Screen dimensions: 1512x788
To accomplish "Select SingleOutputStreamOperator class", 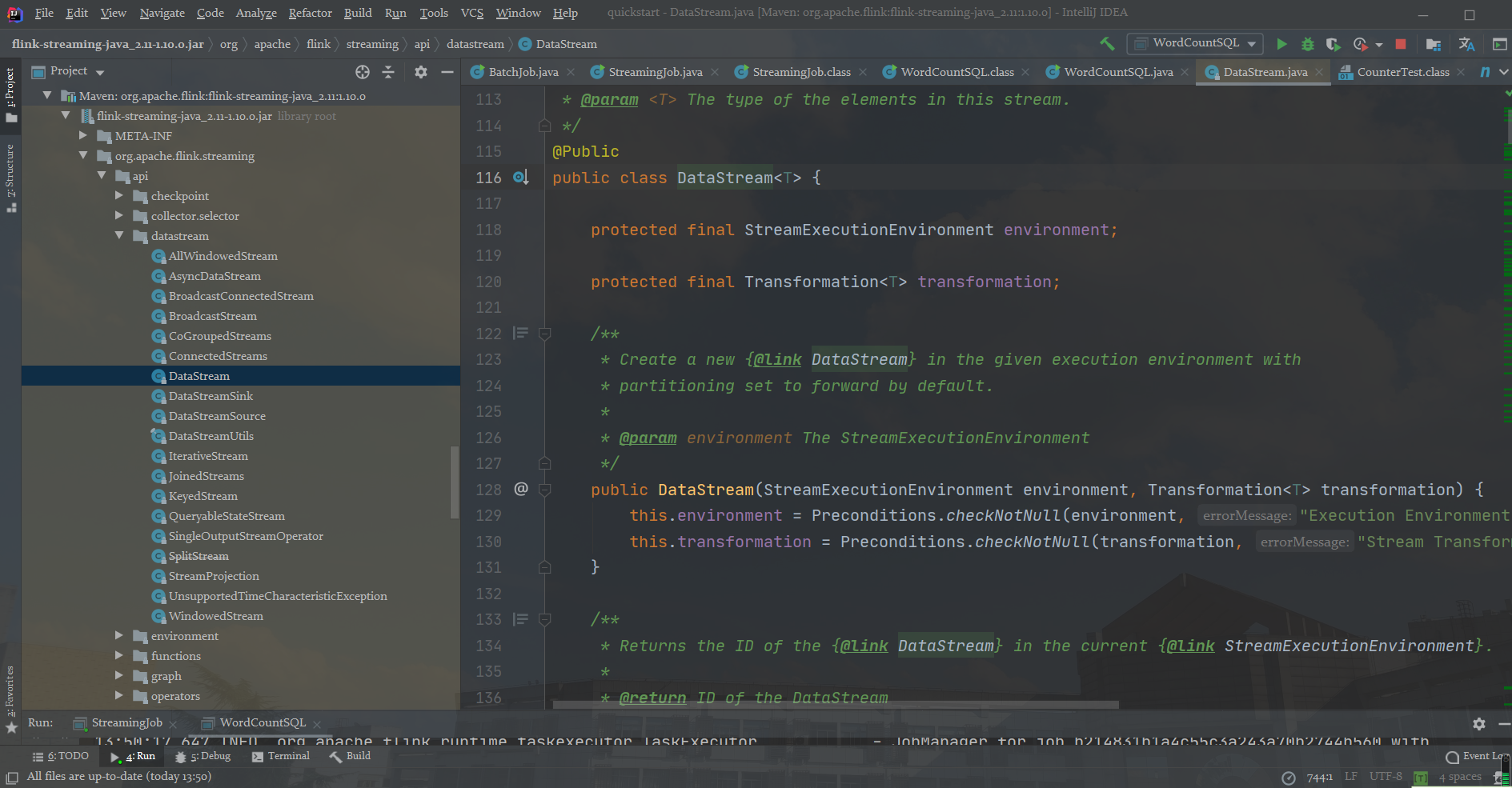I will 246,536.
